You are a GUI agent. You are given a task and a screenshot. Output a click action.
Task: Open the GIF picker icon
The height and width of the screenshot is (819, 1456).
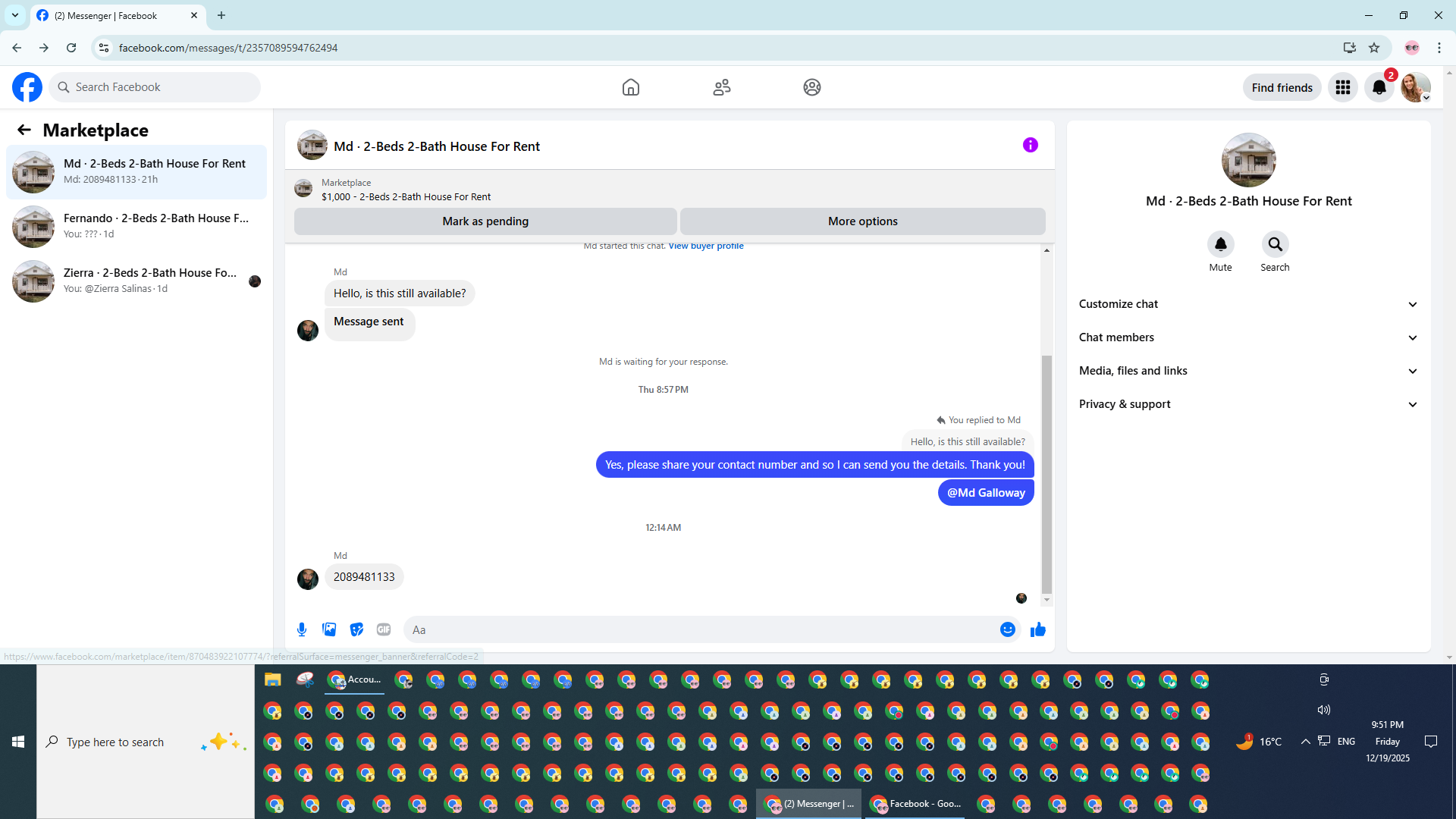tap(384, 629)
